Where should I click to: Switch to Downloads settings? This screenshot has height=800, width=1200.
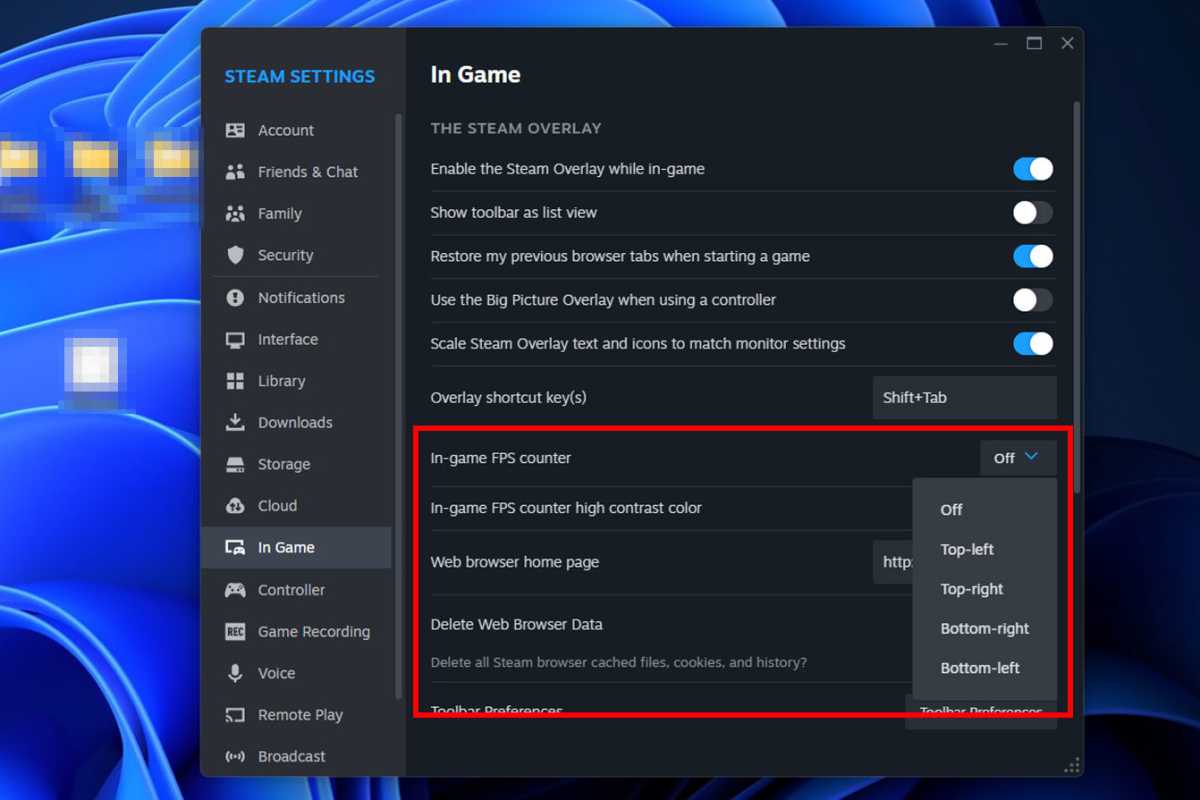[x=296, y=422]
